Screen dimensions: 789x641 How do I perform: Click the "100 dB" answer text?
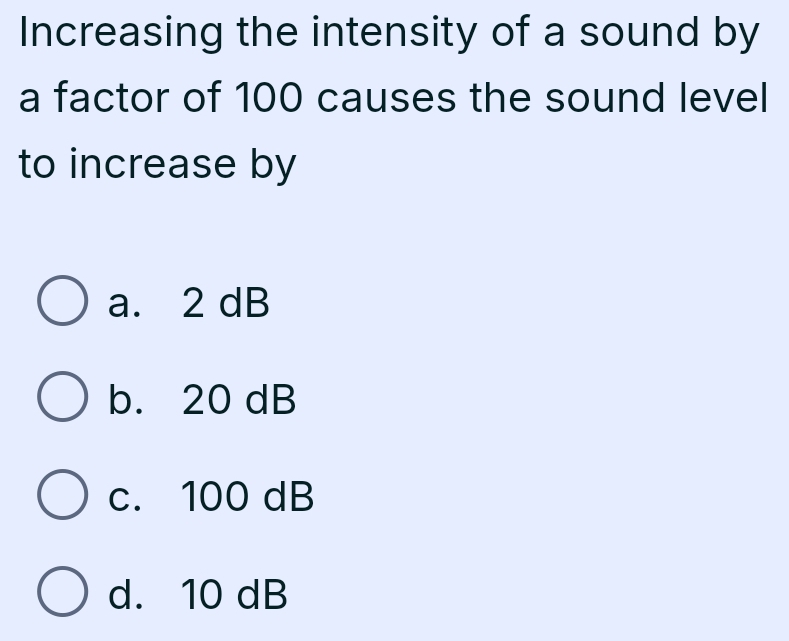pyautogui.click(x=248, y=497)
